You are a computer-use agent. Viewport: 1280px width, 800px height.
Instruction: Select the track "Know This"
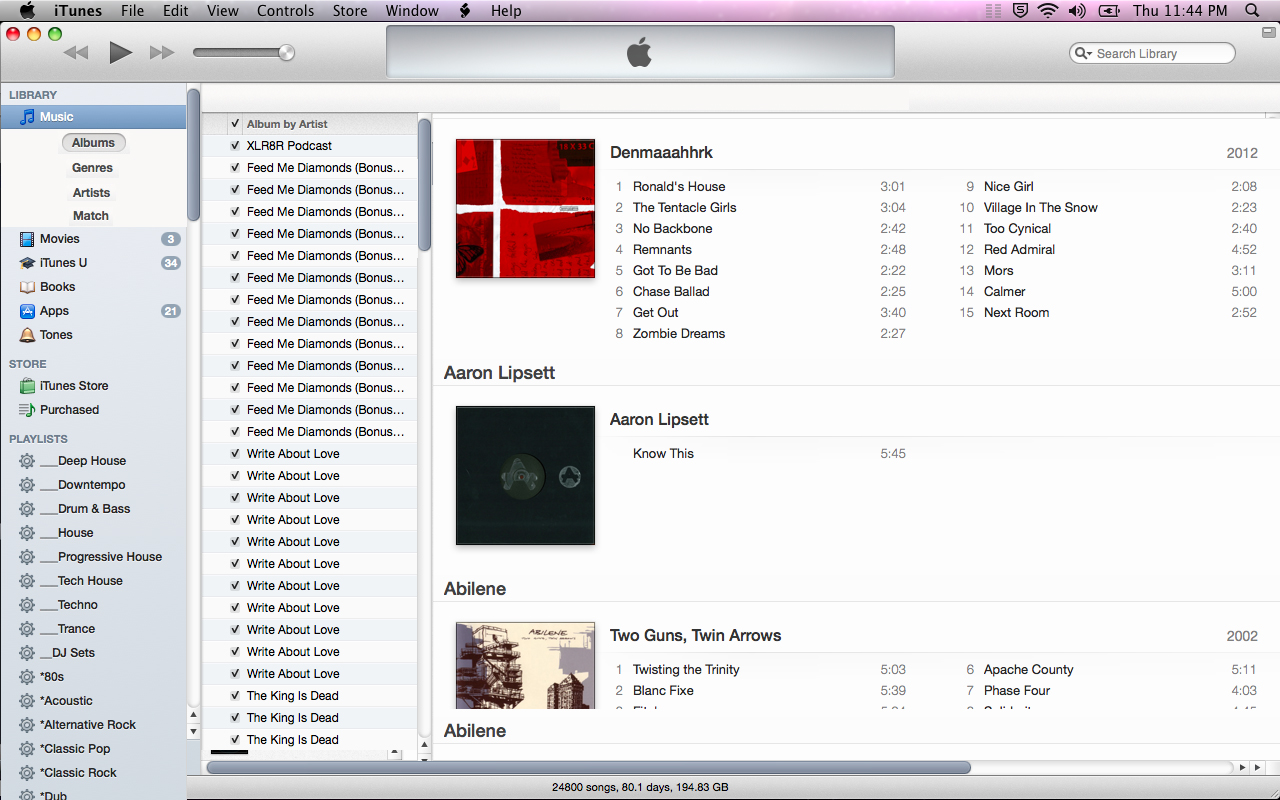pyautogui.click(x=663, y=454)
